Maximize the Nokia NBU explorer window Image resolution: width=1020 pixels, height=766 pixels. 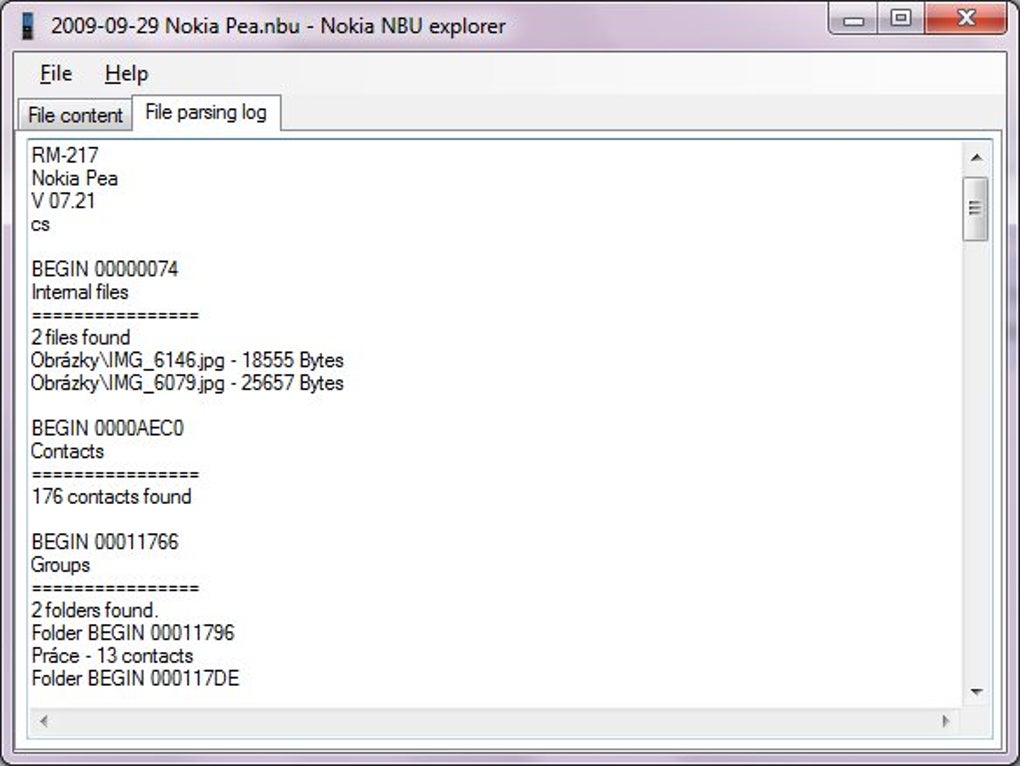[x=900, y=18]
